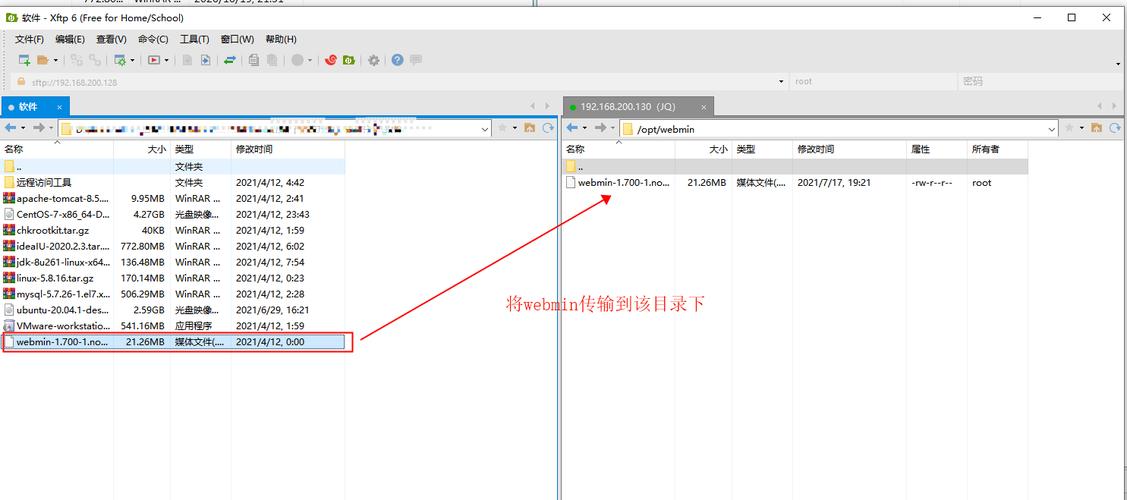This screenshot has width=1127, height=500.
Task: Close the 192.168.200.130 (JQ) tab
Action: point(704,107)
